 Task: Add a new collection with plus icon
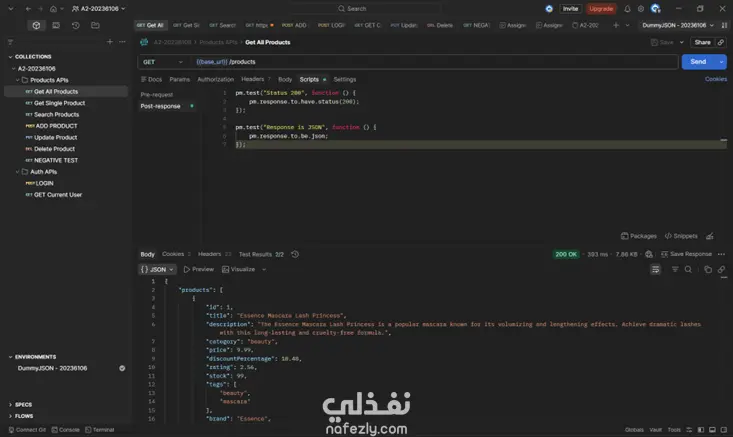click(x=110, y=42)
